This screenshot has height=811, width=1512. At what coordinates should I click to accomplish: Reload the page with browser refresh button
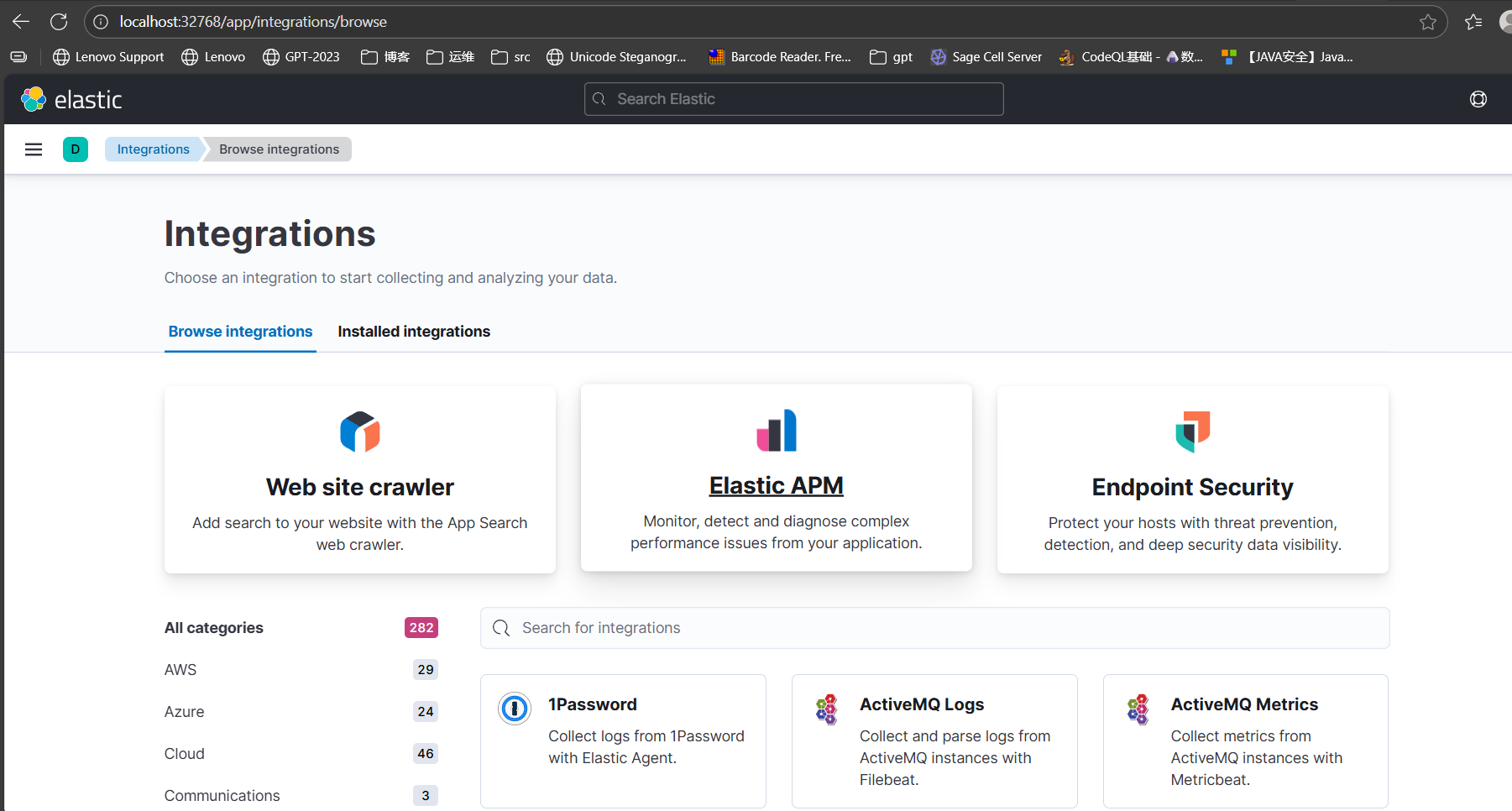pos(59,22)
